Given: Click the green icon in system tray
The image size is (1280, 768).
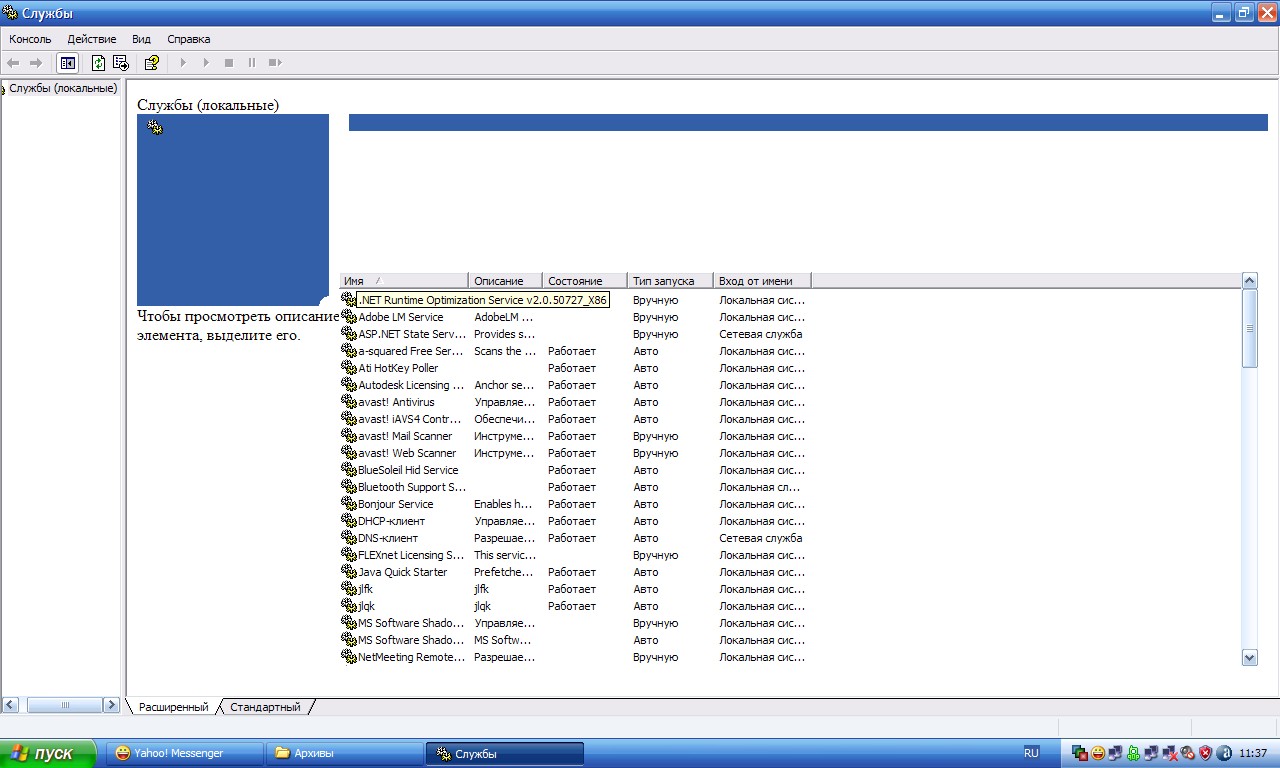Looking at the screenshot, I should tap(1133, 753).
